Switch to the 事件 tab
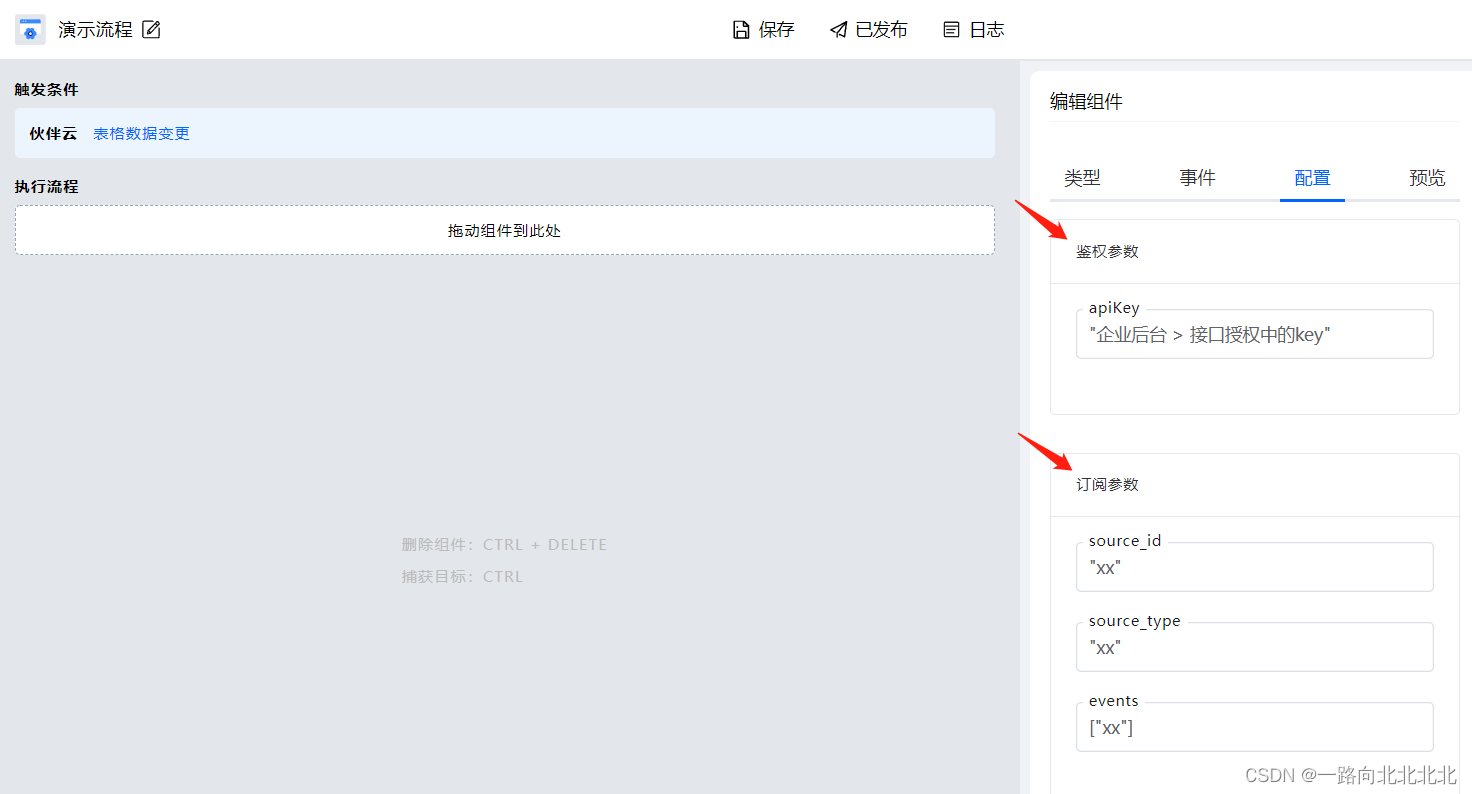 [1197, 177]
